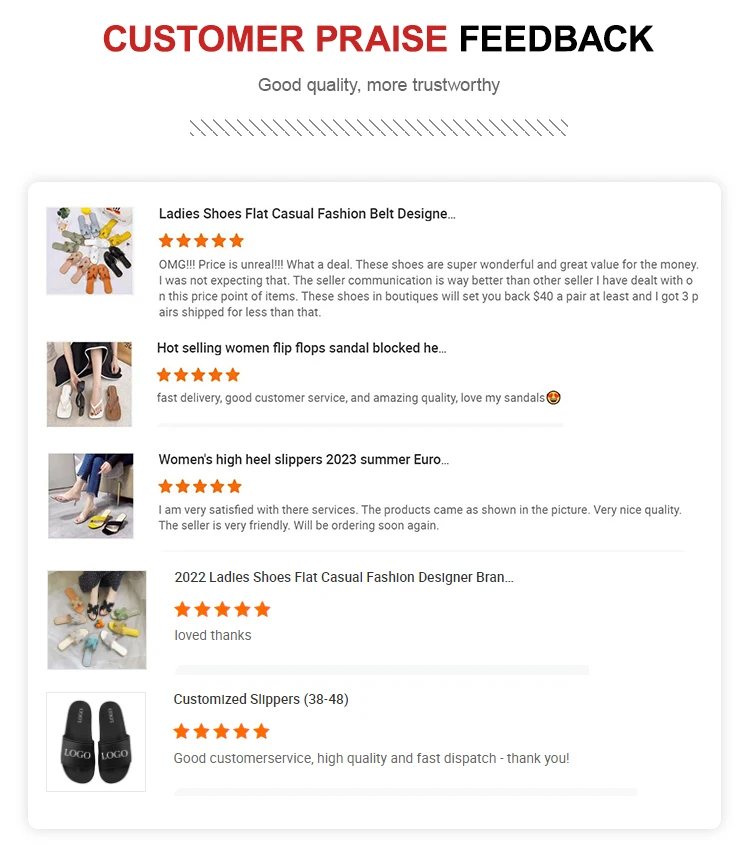Image resolution: width=750 pixels, height=863 pixels.
Task: Open the flip flops sandal product image
Action: pos(89,384)
